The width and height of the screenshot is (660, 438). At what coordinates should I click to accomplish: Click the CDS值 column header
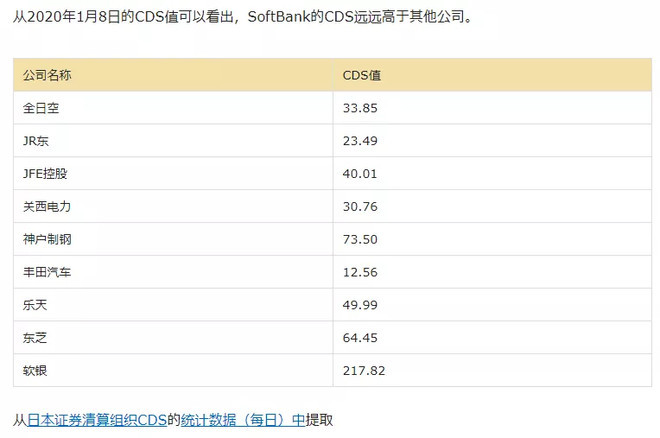tap(362, 75)
